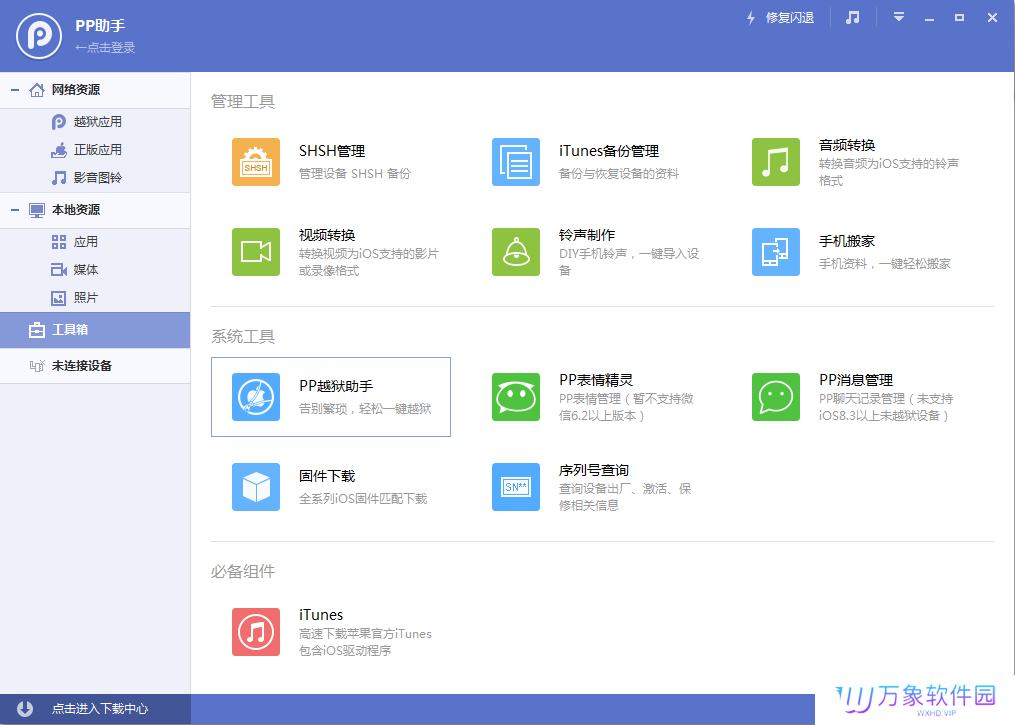Image resolution: width=1015 pixels, height=725 pixels.
Task: Click the PP消息管理 title text
Action: coord(856,380)
